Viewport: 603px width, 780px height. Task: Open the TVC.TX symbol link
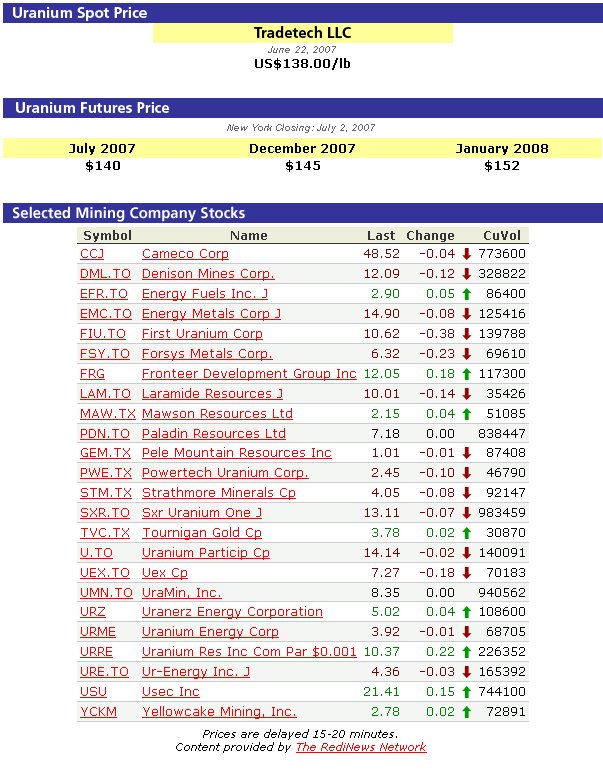coord(104,532)
